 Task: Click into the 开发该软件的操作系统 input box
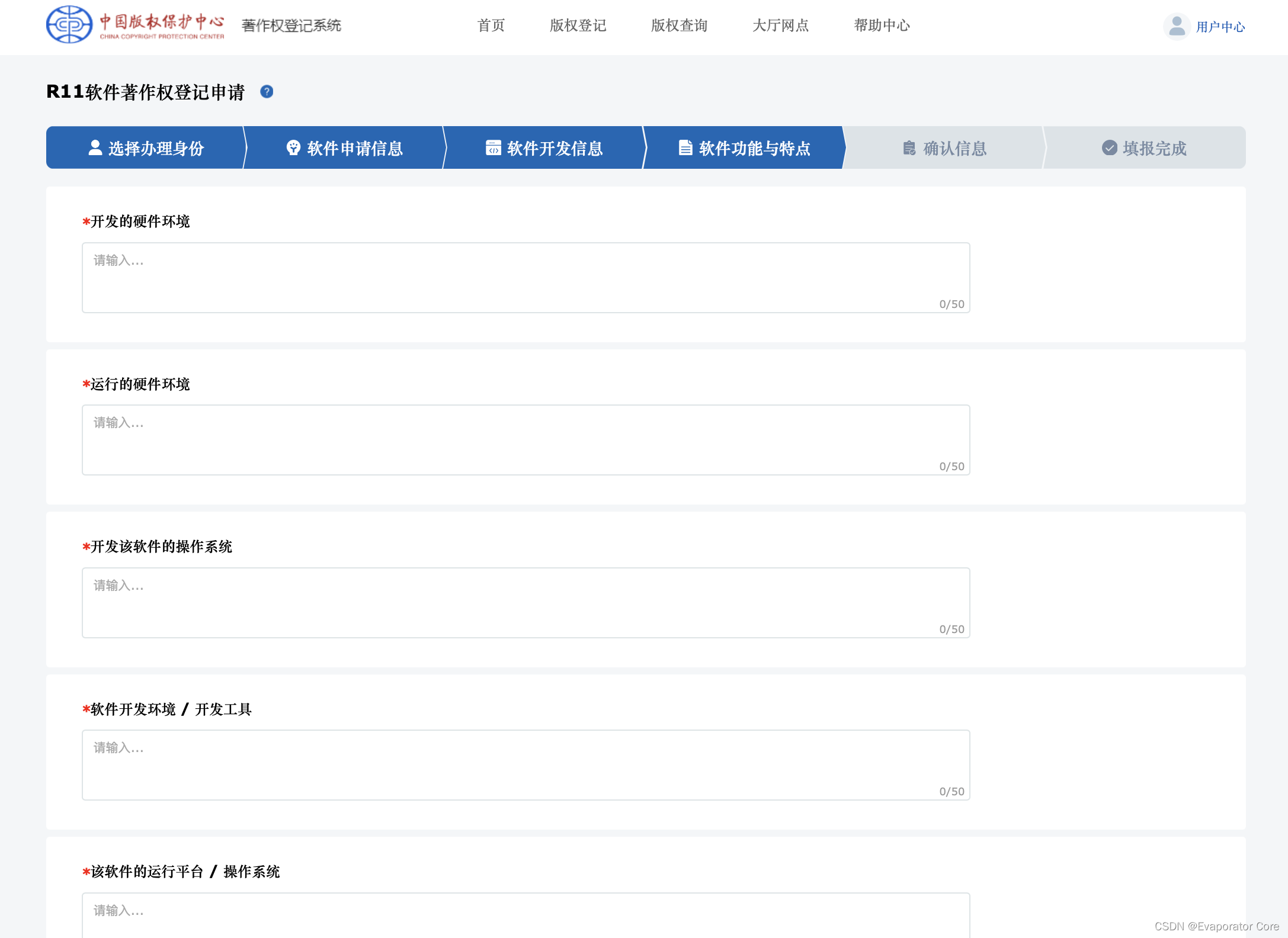525,602
